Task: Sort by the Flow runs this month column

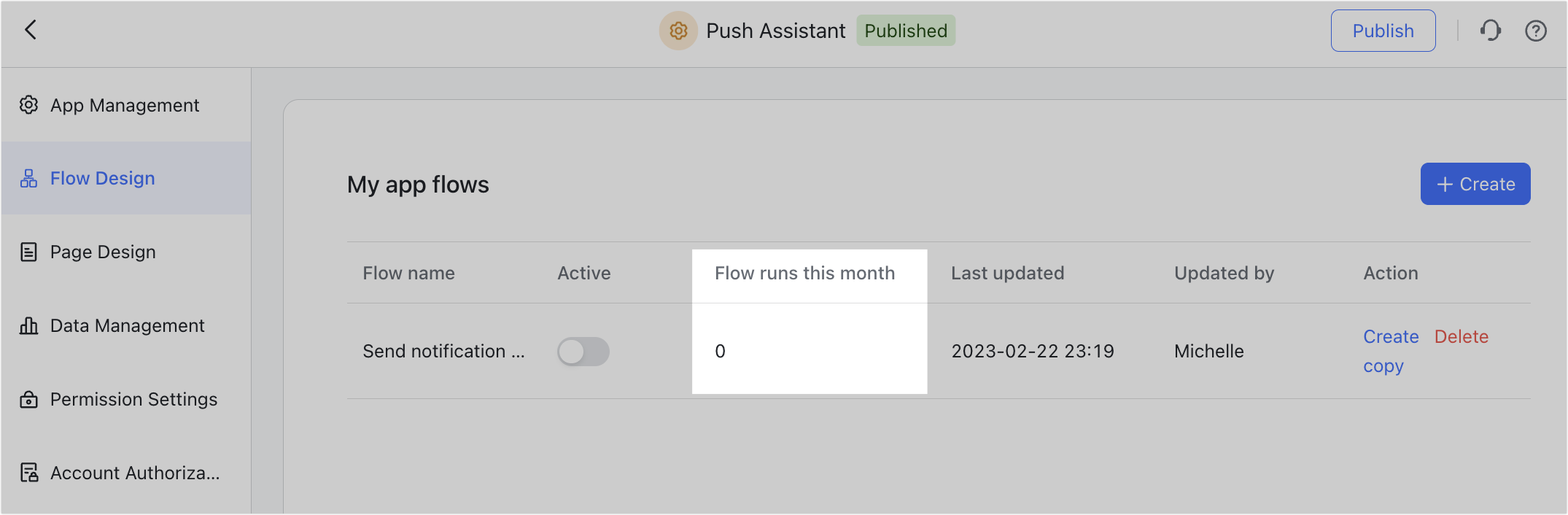Action: point(804,273)
